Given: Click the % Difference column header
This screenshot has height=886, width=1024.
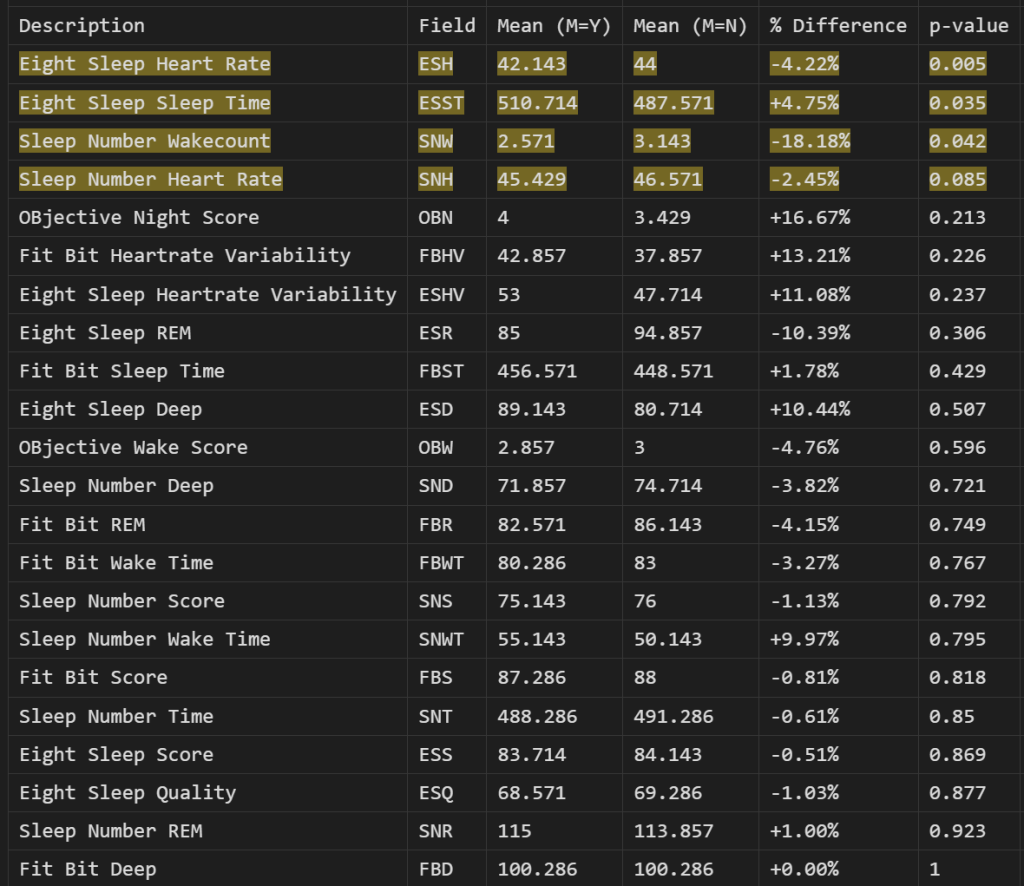Looking at the screenshot, I should (x=838, y=26).
